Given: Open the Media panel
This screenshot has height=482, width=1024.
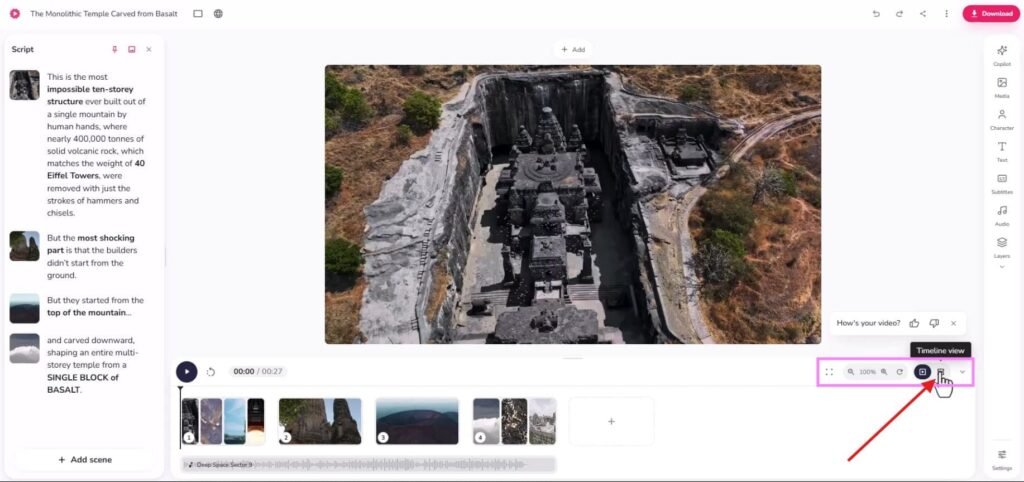Looking at the screenshot, I should [1002, 87].
